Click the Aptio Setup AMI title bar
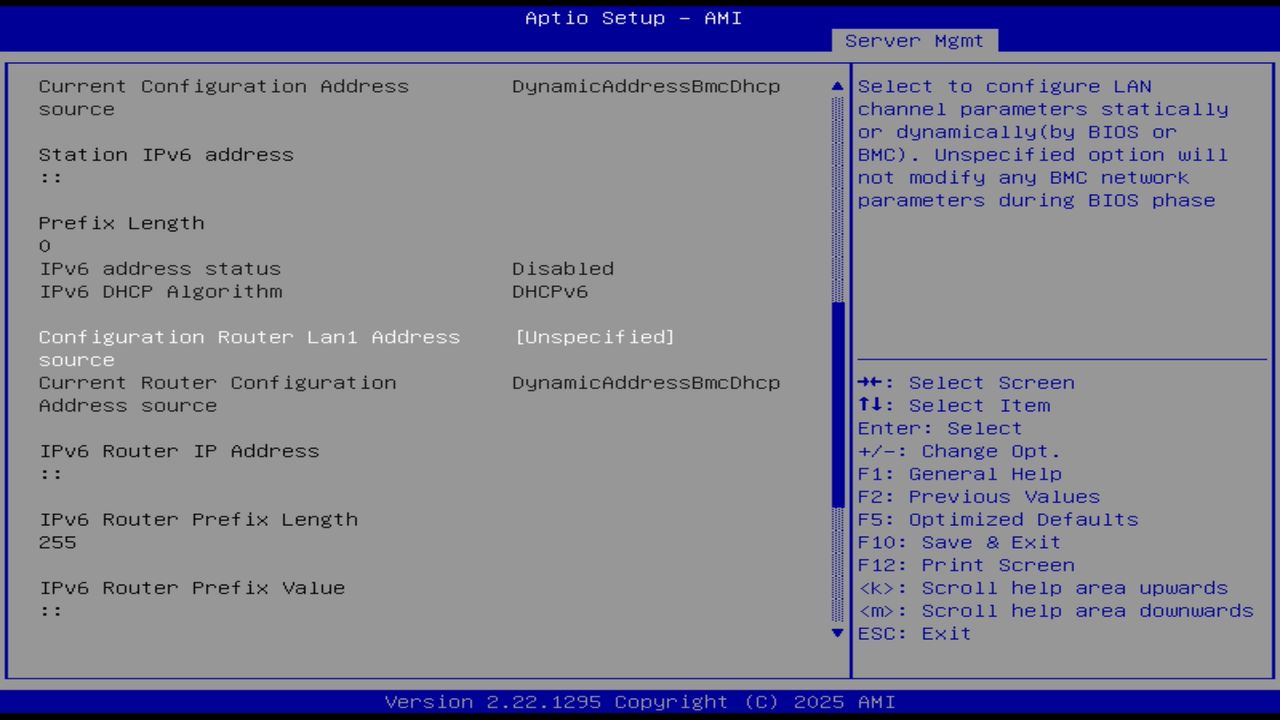Image resolution: width=1280 pixels, height=720 pixels. [632, 17]
